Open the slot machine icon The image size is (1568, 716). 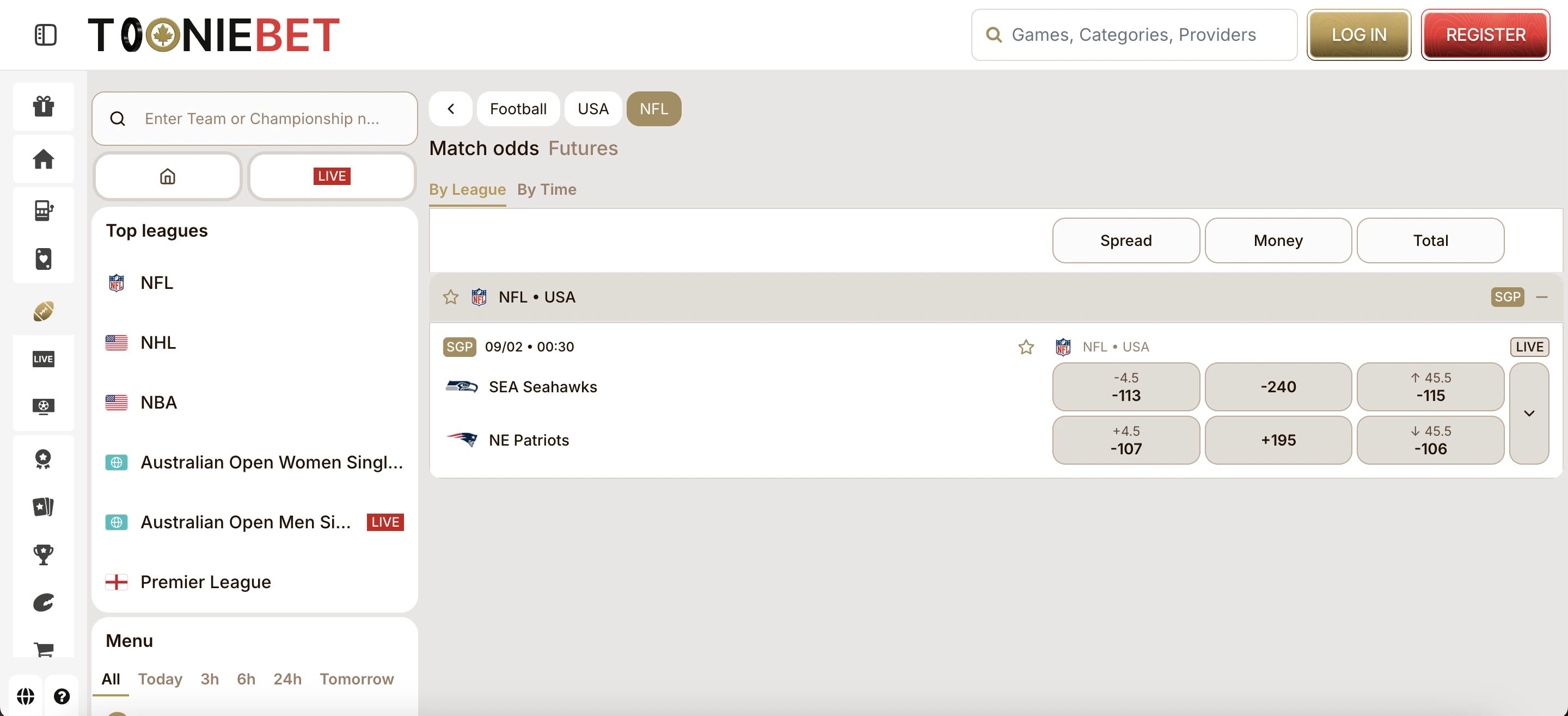pos(43,211)
